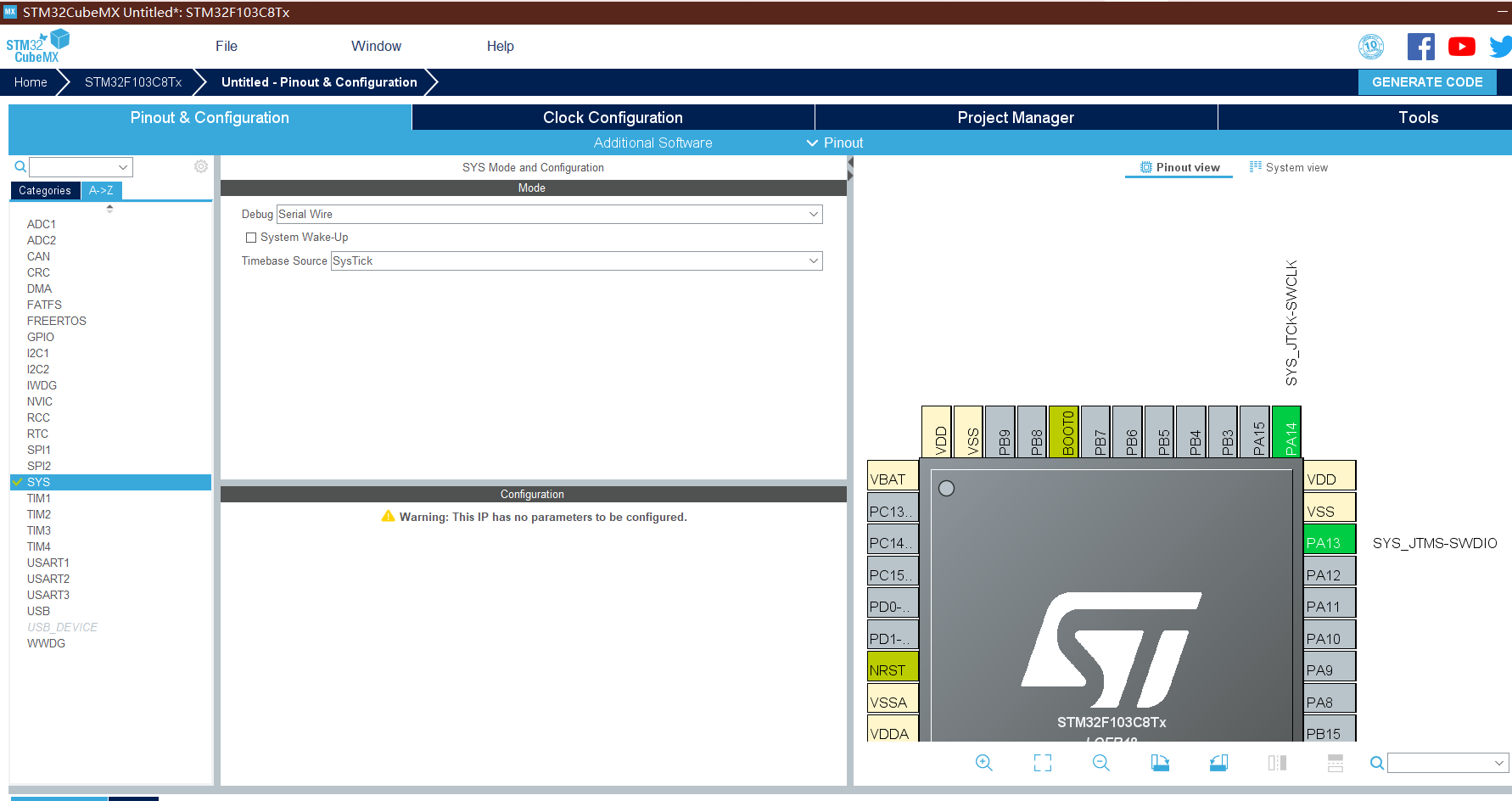Go to Home breadcrumb
Screen dimensions: 1512x801
31,82
